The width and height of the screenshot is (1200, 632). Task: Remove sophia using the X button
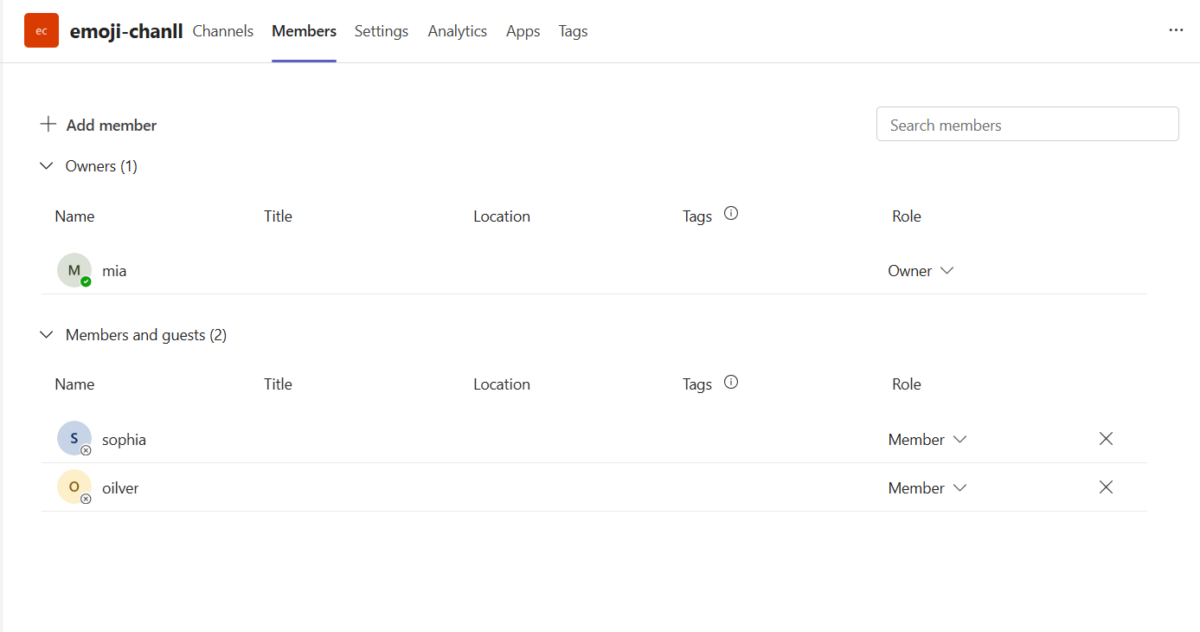pyautogui.click(x=1106, y=438)
